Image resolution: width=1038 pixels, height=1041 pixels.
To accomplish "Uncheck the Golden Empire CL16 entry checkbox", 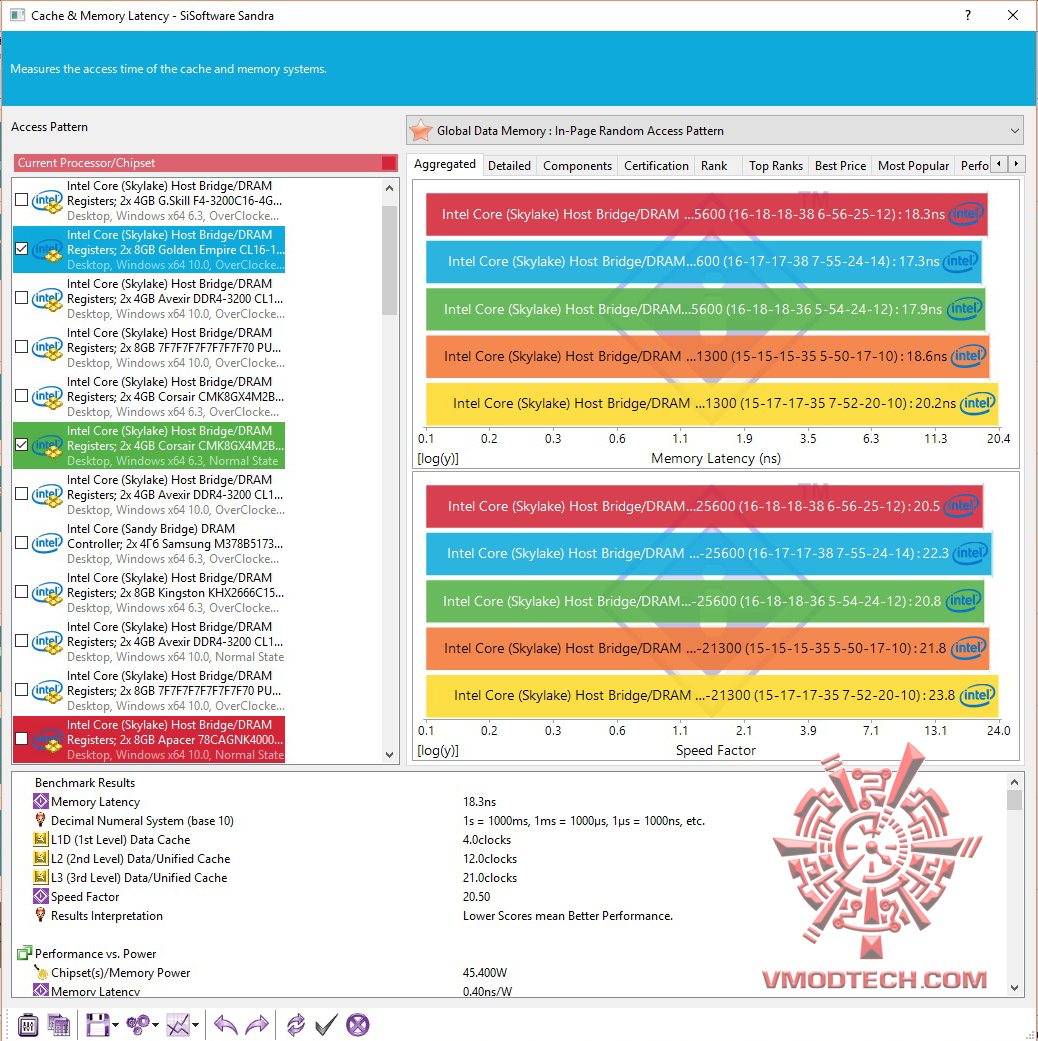I will click(21, 249).
